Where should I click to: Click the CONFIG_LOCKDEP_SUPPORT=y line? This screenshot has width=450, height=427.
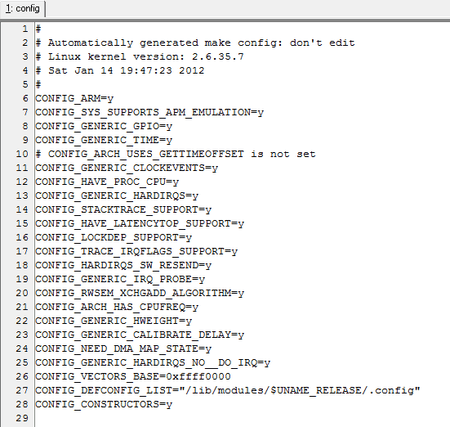pyautogui.click(x=114, y=238)
